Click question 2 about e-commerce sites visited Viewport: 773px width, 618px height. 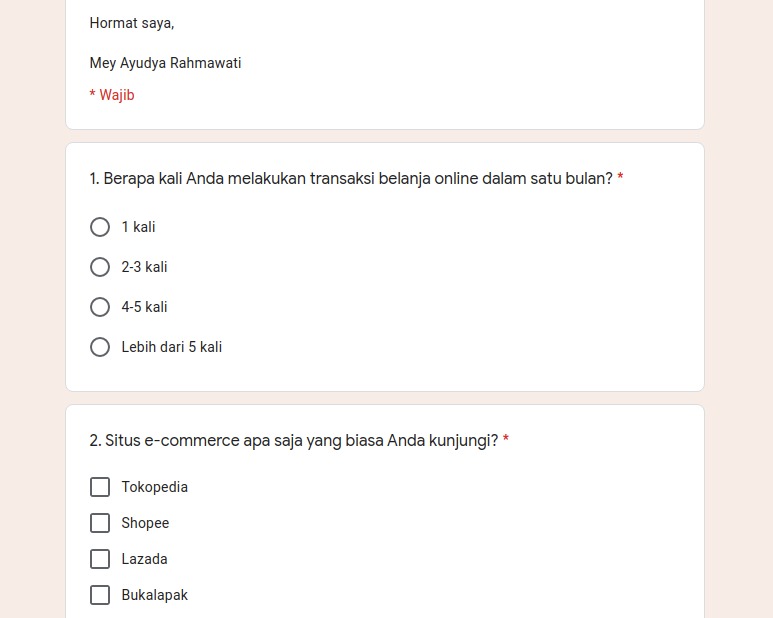pos(293,440)
